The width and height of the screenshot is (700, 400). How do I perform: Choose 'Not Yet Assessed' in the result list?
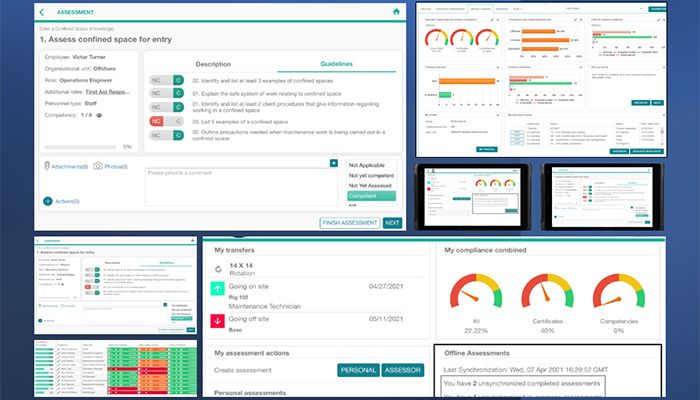370,185
